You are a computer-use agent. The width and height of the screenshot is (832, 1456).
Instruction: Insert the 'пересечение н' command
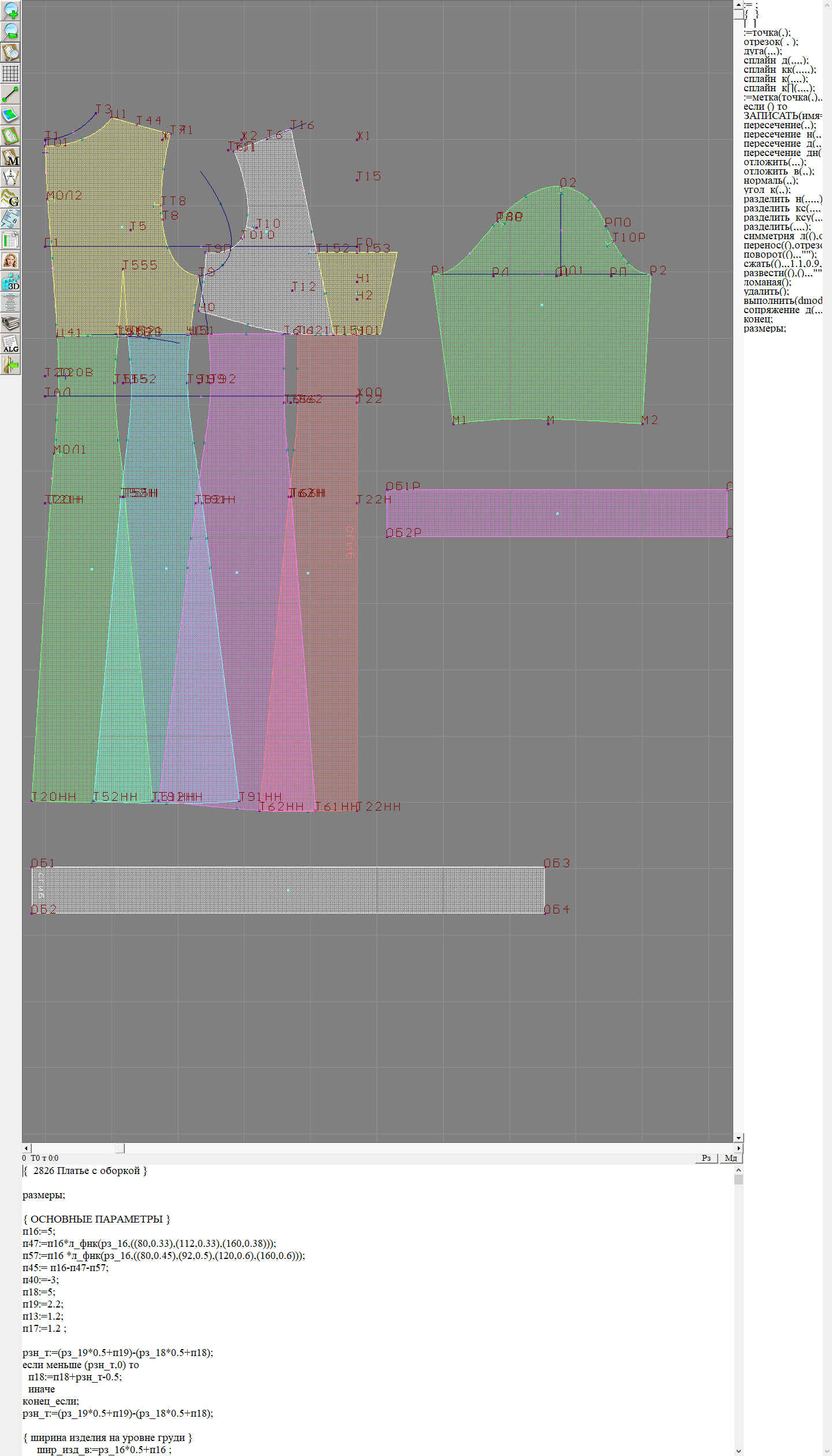click(x=783, y=135)
